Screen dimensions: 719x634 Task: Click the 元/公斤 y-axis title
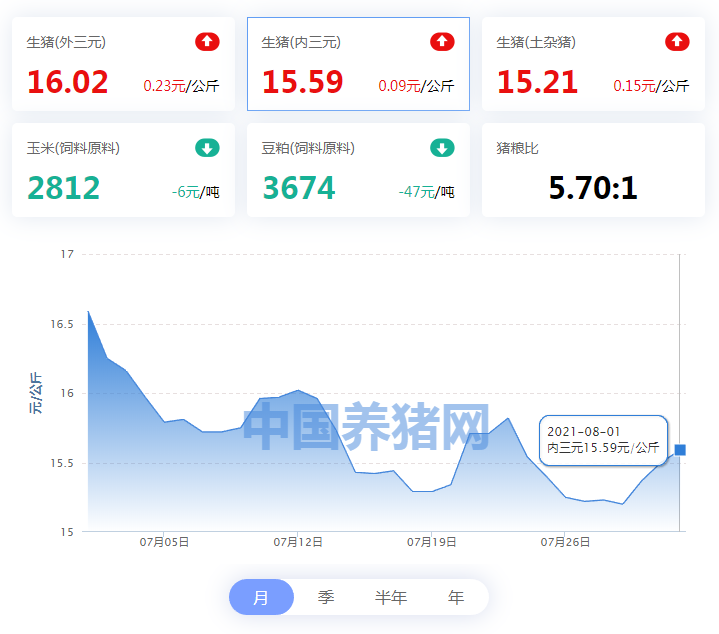click(36, 393)
